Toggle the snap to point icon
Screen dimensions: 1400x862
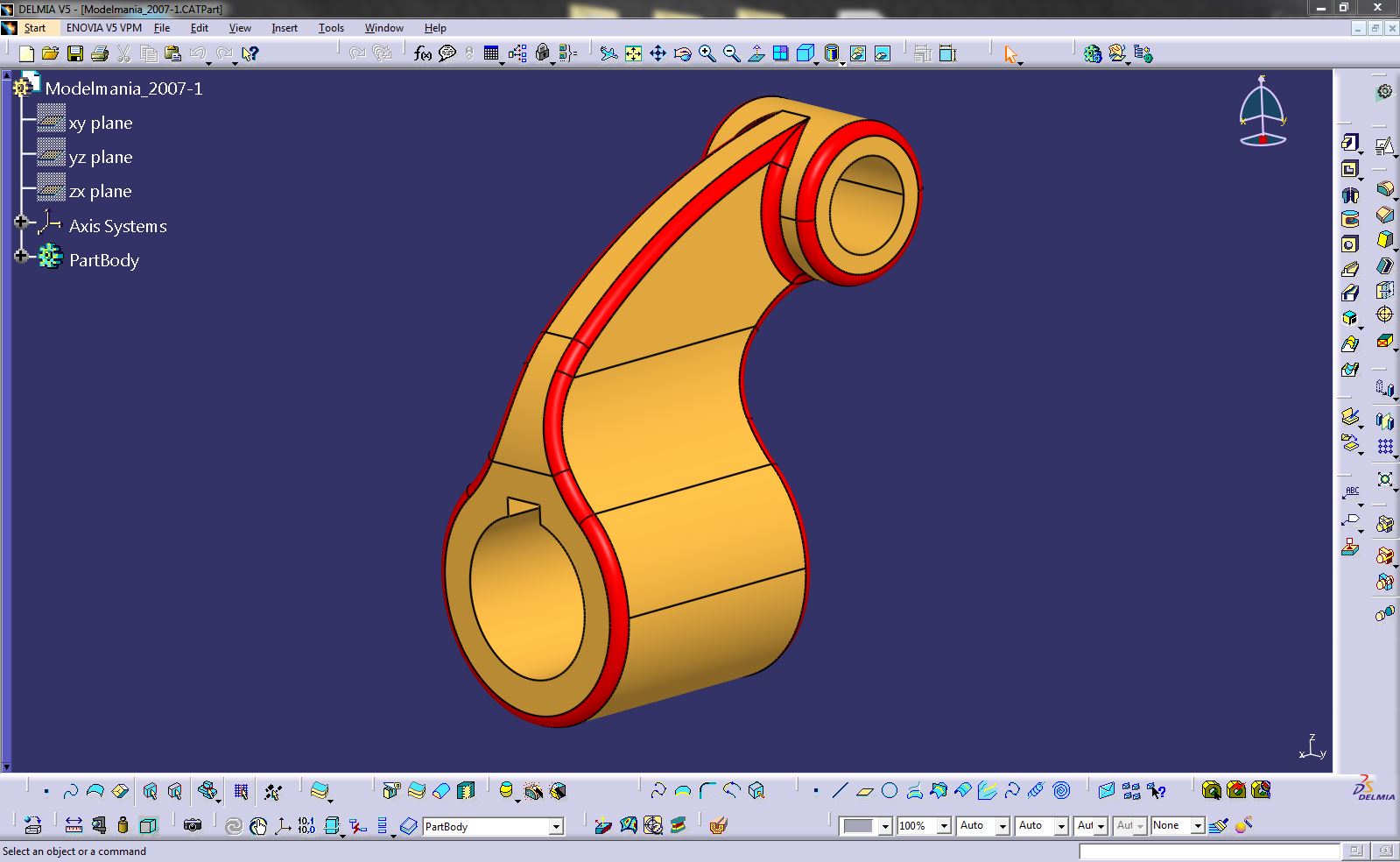272,791
